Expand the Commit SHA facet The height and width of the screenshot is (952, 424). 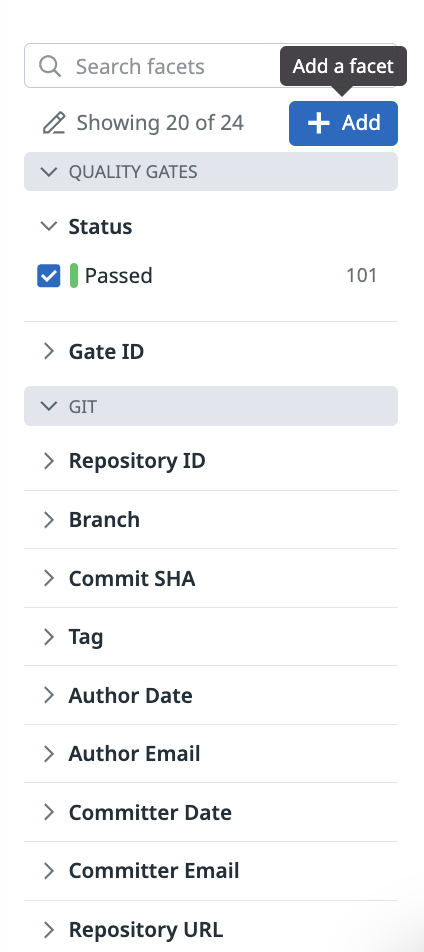[x=211, y=579]
